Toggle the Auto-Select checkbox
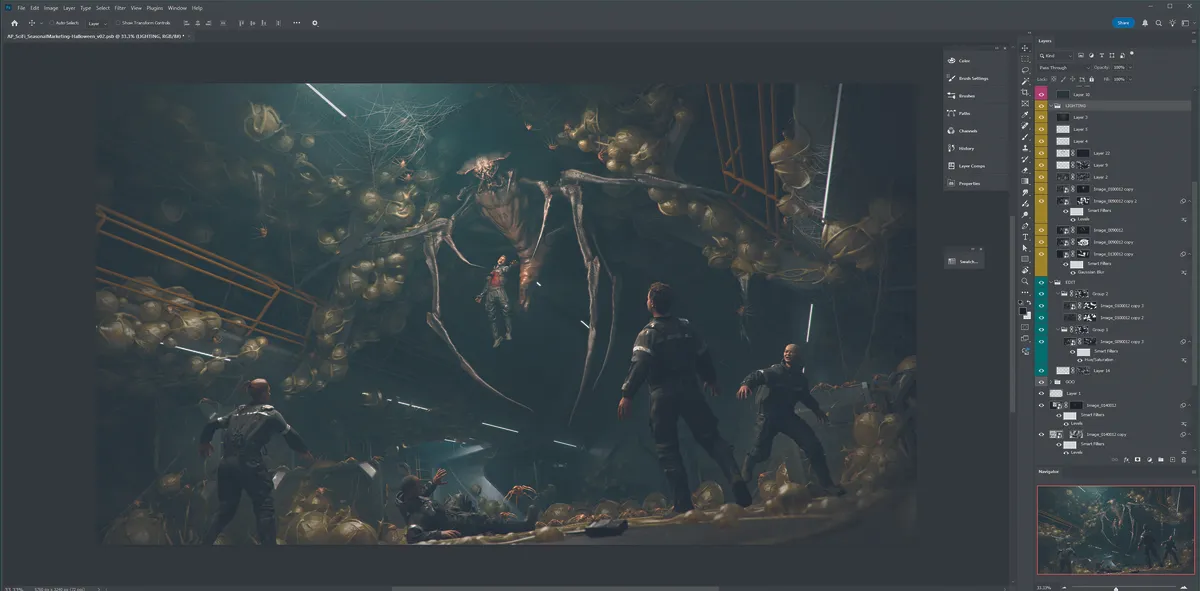This screenshot has width=1200, height=591. click(x=51, y=22)
